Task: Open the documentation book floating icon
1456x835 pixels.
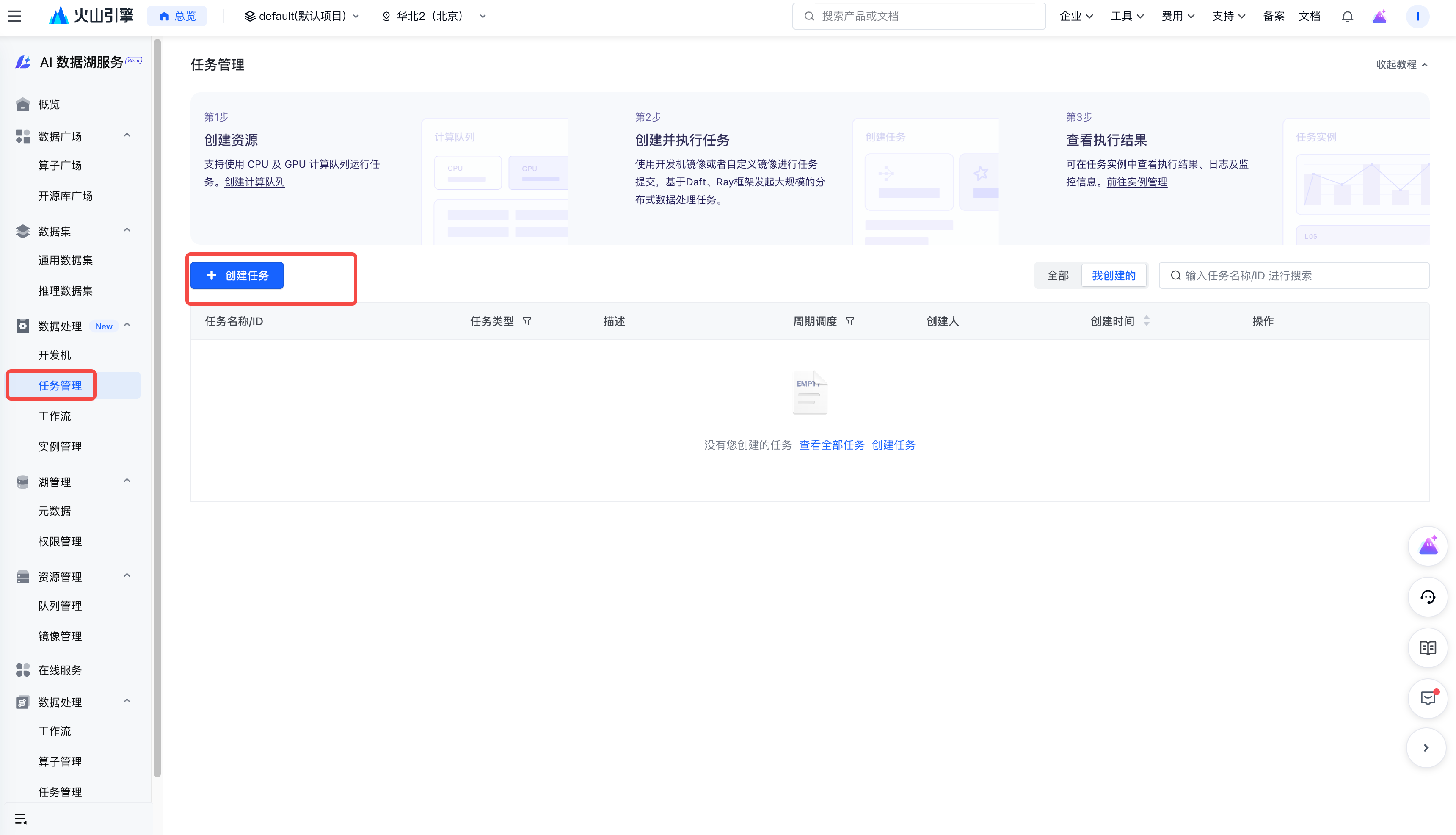Action: pos(1427,648)
